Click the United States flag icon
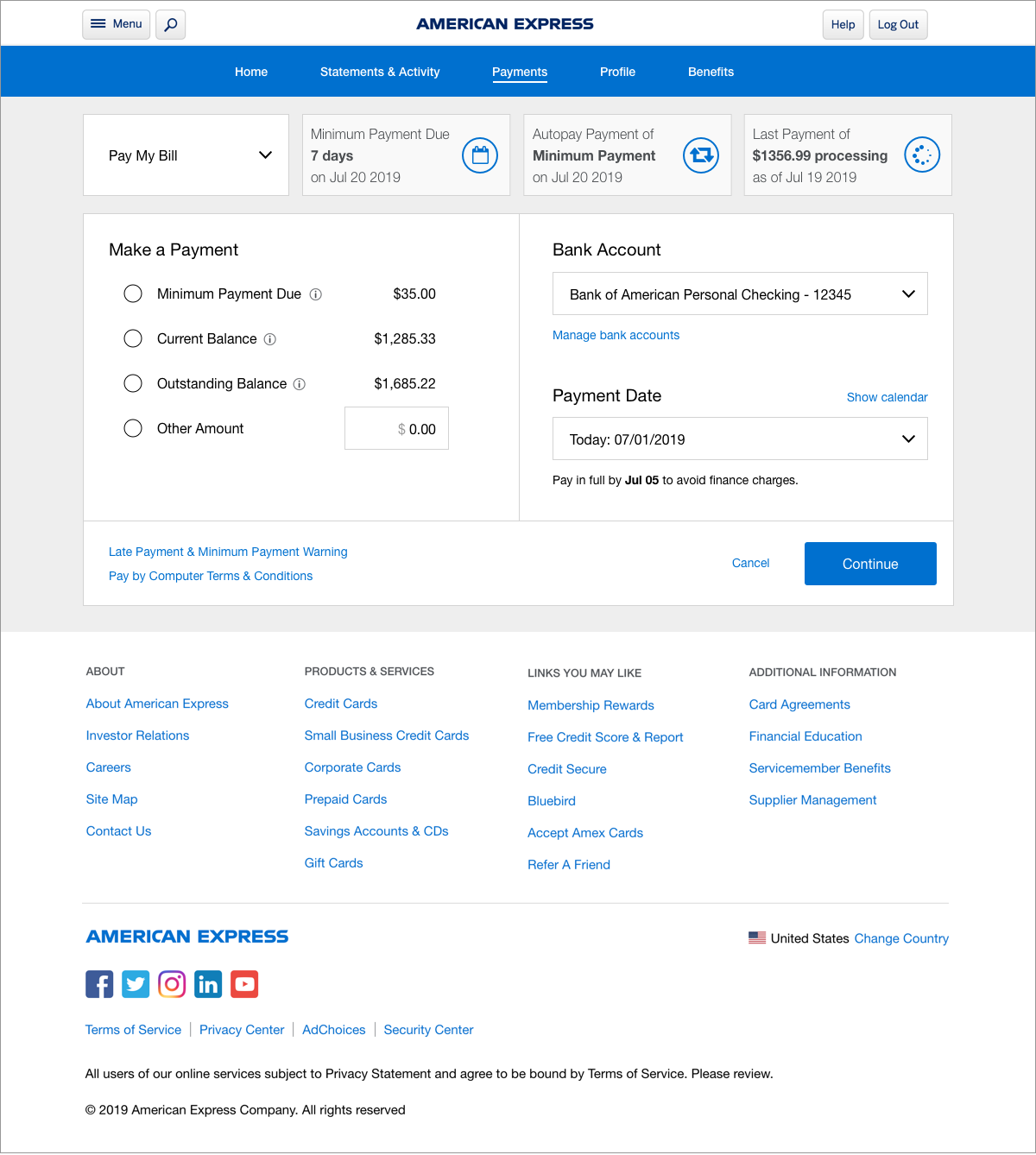Viewport: 1036px width, 1155px height. point(757,937)
